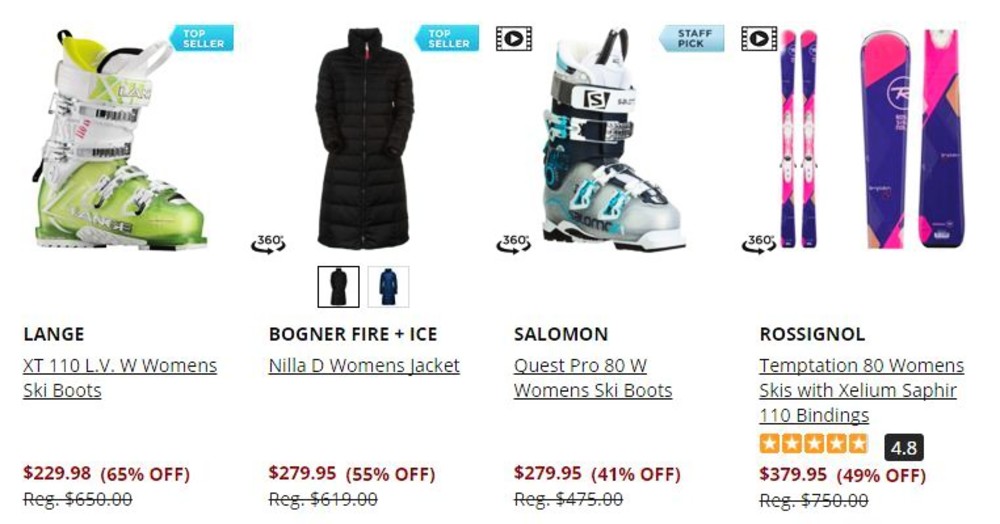Click the green Lange ski boot image
The height and width of the screenshot is (524, 1000).
[119, 139]
